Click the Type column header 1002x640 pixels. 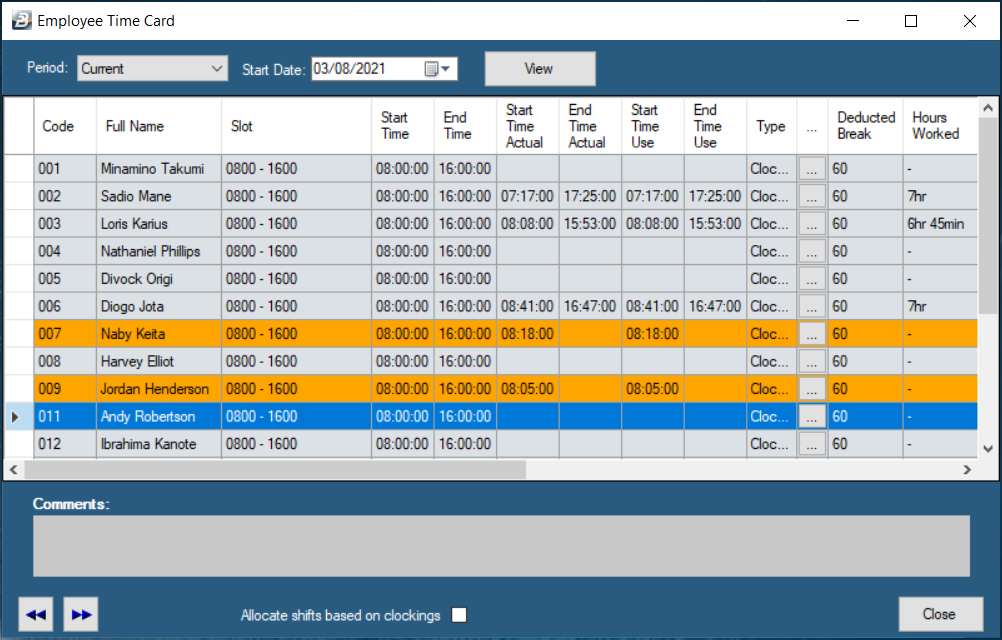coord(771,126)
